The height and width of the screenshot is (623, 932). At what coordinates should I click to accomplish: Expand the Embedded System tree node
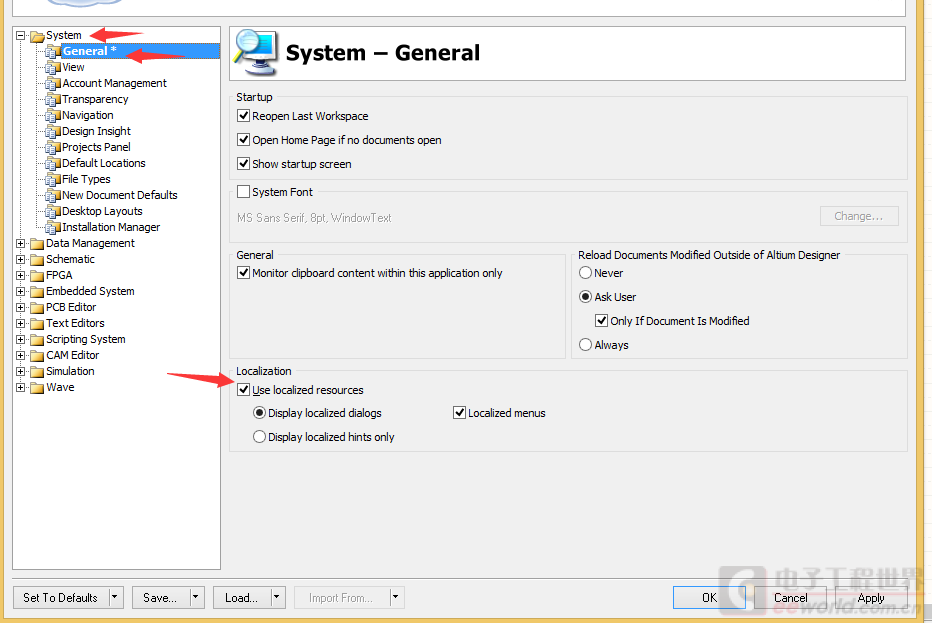click(21, 292)
